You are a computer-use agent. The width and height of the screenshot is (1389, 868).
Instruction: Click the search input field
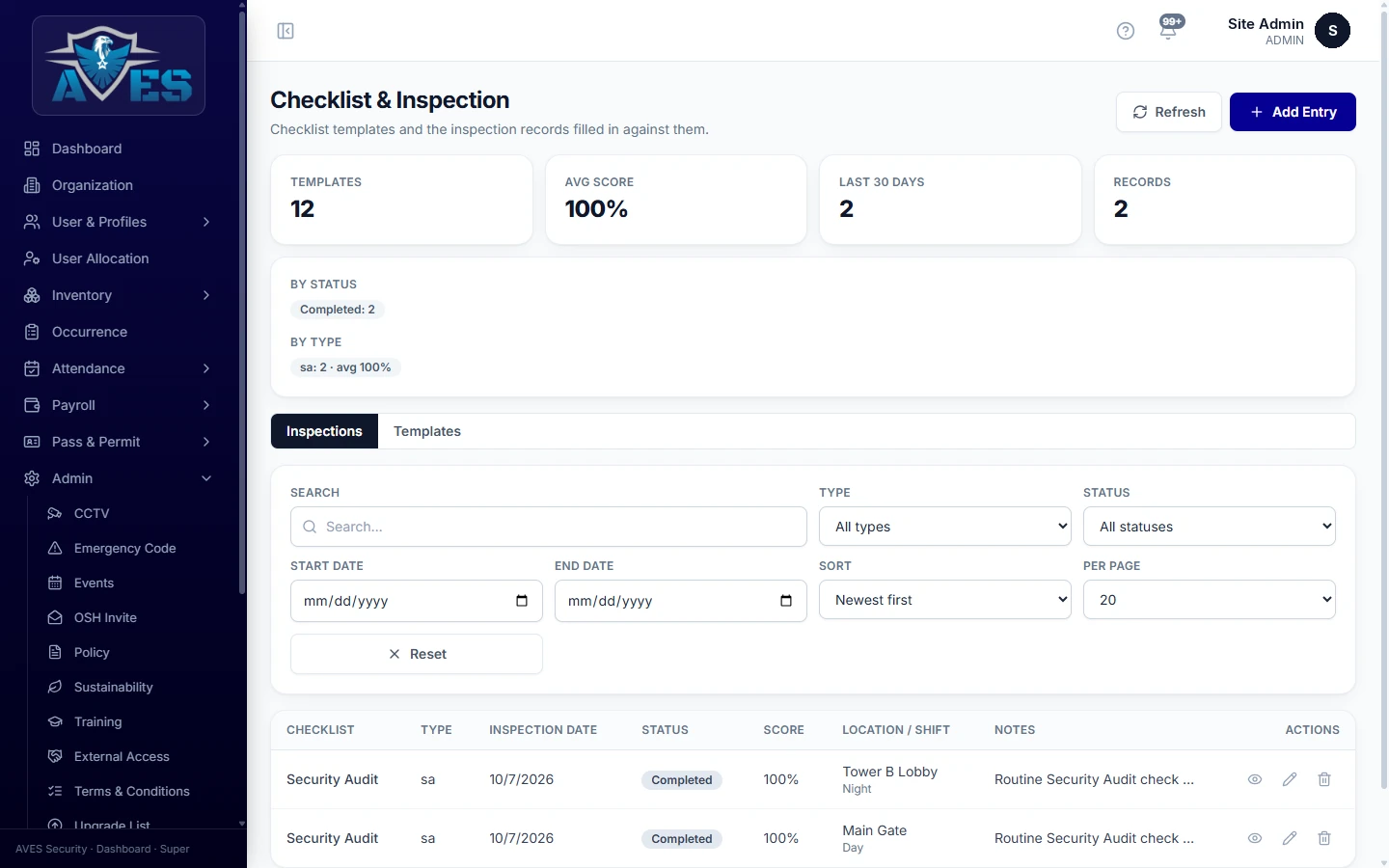coord(549,527)
